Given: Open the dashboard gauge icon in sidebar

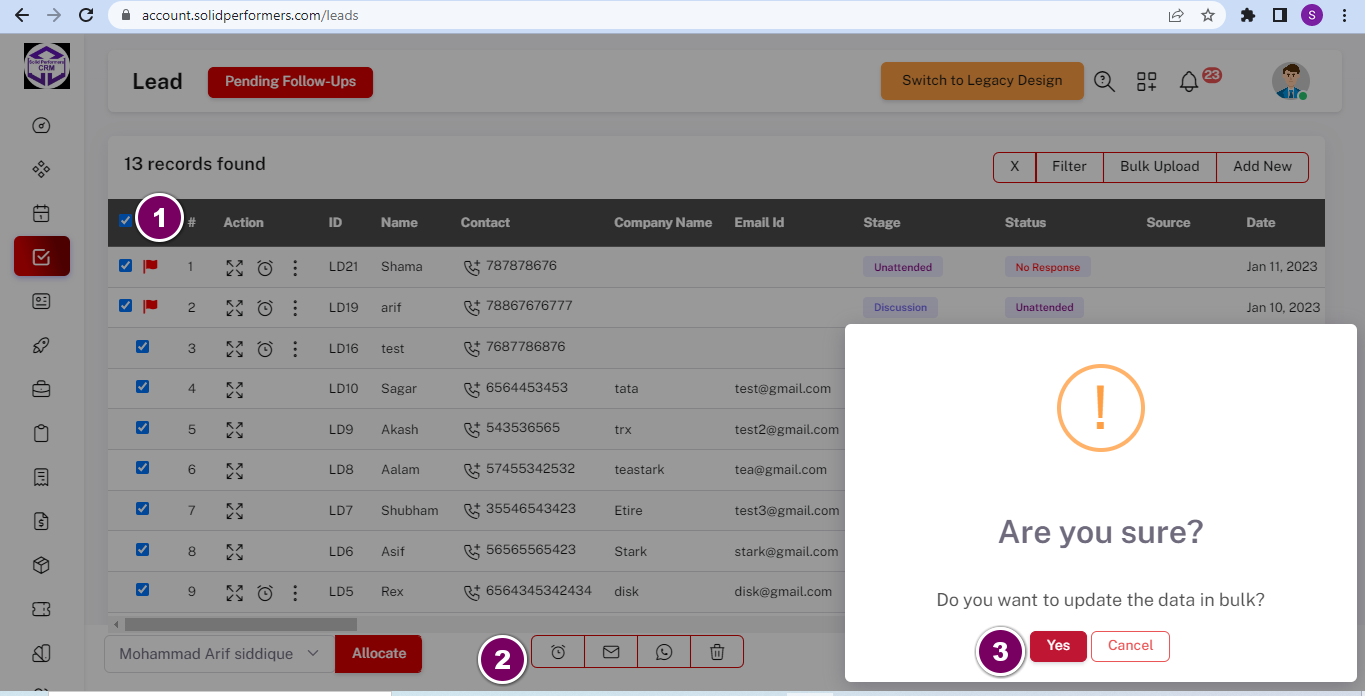Looking at the screenshot, I should tap(41, 126).
